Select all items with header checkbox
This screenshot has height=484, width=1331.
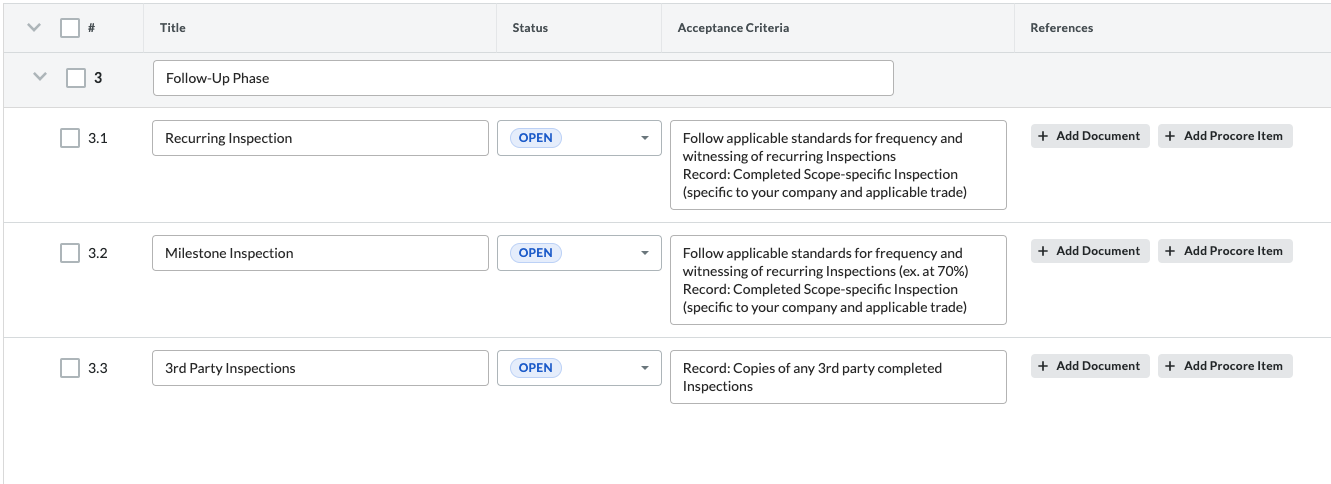click(70, 28)
